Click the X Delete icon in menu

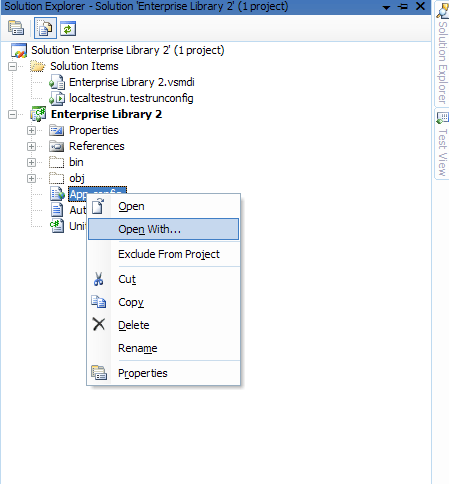(99, 324)
